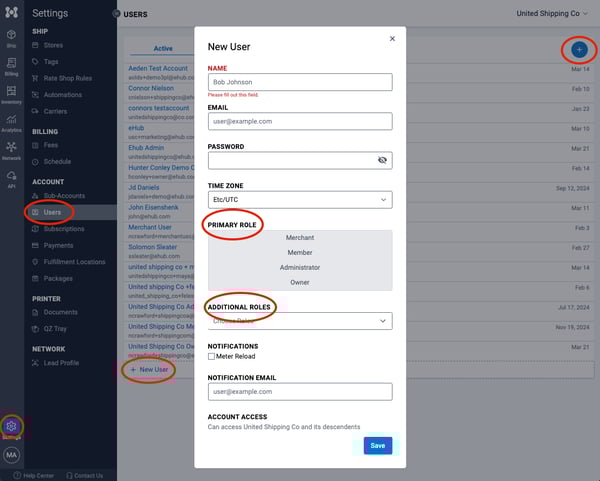Image resolution: width=600 pixels, height=481 pixels.
Task: Click the Settings gear icon
Action: click(x=12, y=426)
